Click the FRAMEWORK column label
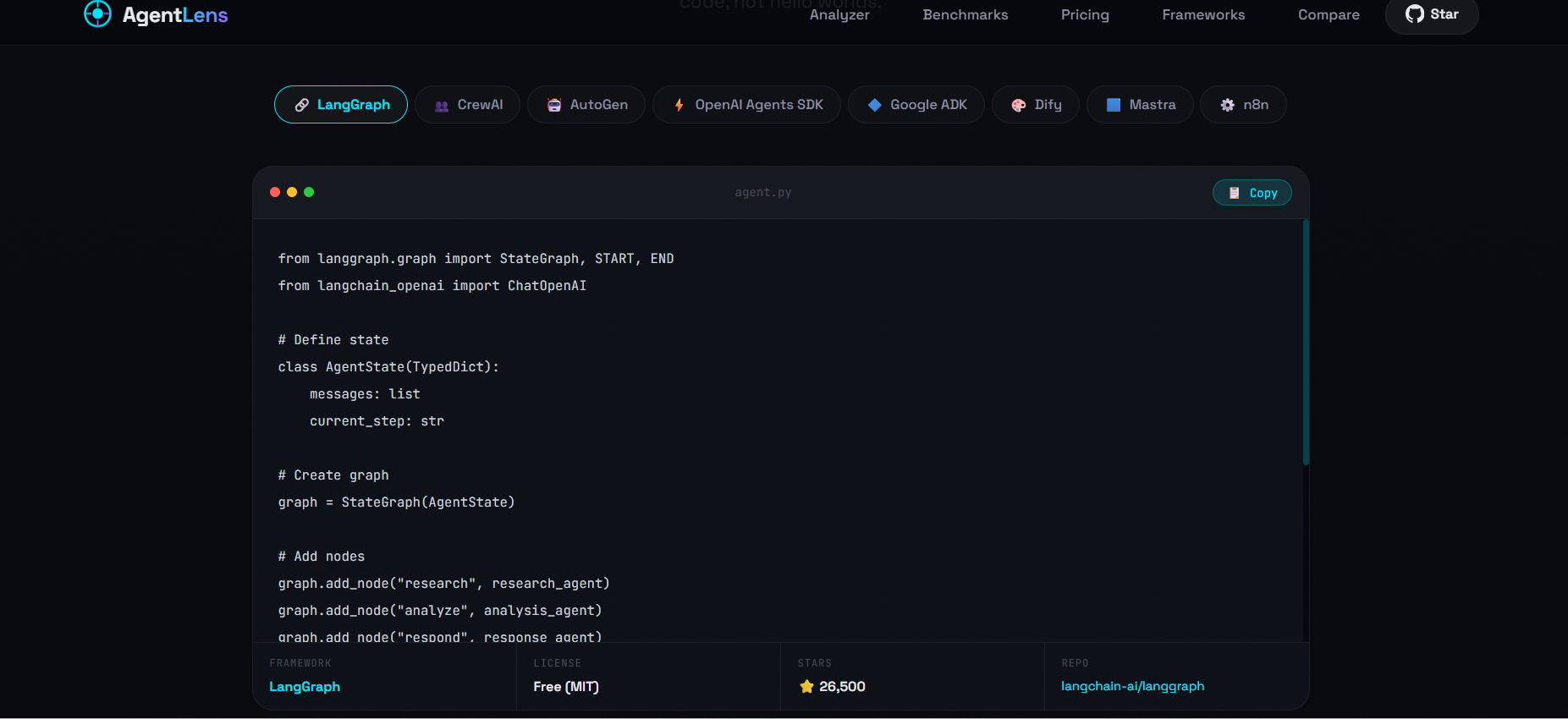 [x=300, y=663]
